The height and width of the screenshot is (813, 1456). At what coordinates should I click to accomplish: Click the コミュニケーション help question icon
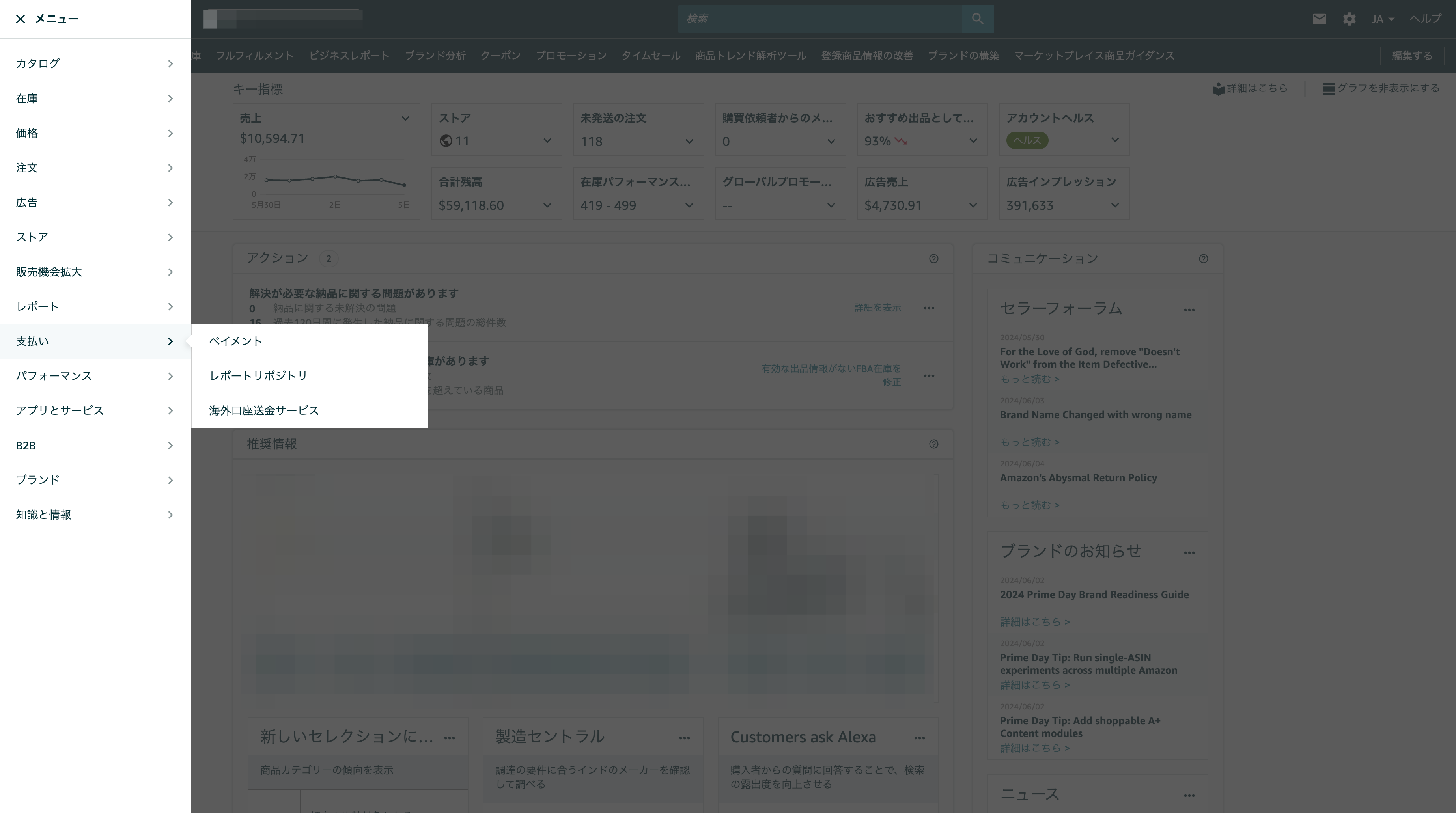pyautogui.click(x=1203, y=259)
